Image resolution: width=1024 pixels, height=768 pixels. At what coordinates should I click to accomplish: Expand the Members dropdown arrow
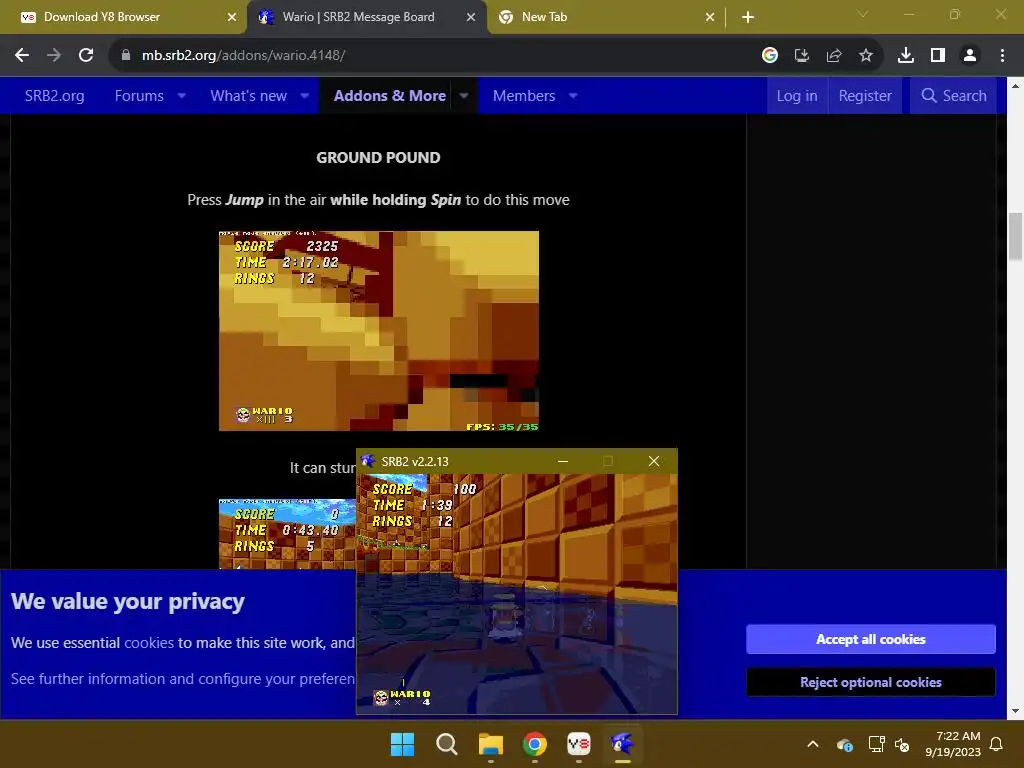coord(573,96)
